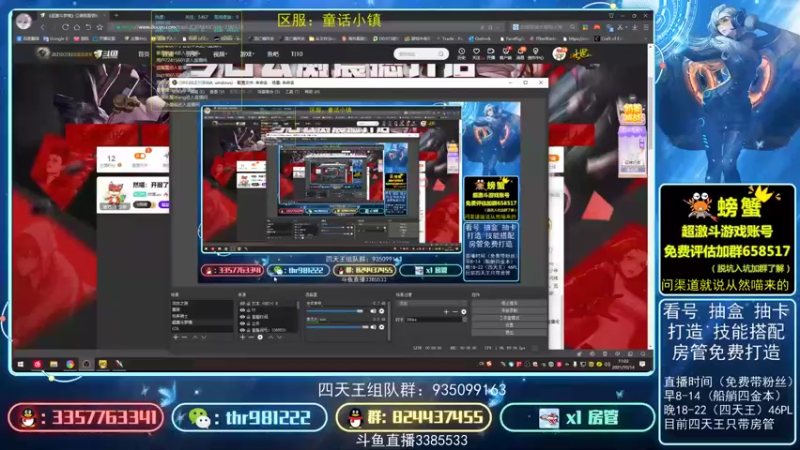
Task: Mute the first mixer channel speaker icon
Action: pyautogui.click(x=373, y=311)
